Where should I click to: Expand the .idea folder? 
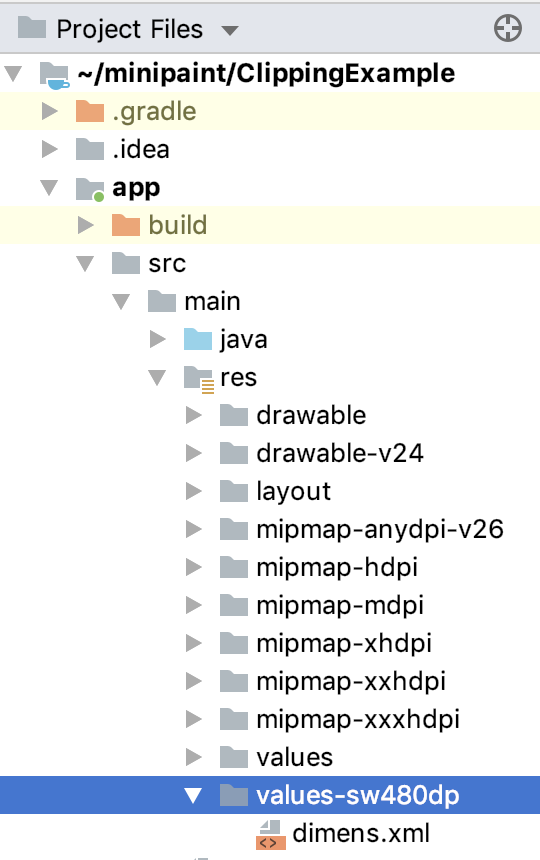tap(49, 149)
